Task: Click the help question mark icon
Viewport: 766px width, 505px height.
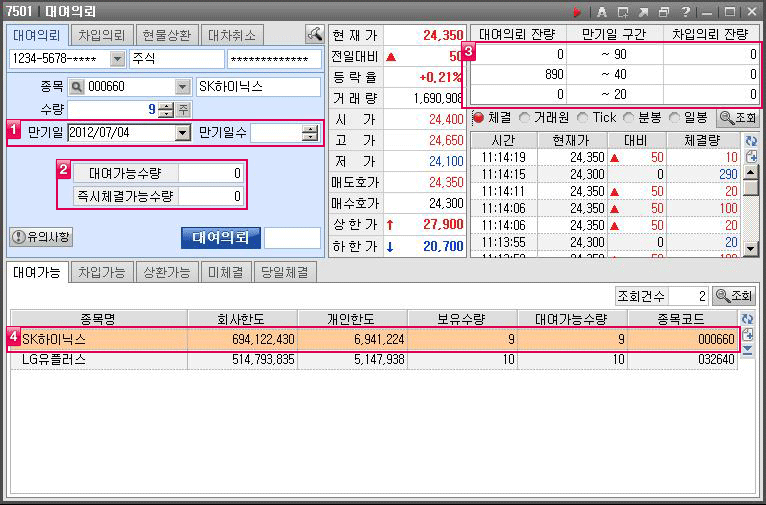Action: (685, 12)
